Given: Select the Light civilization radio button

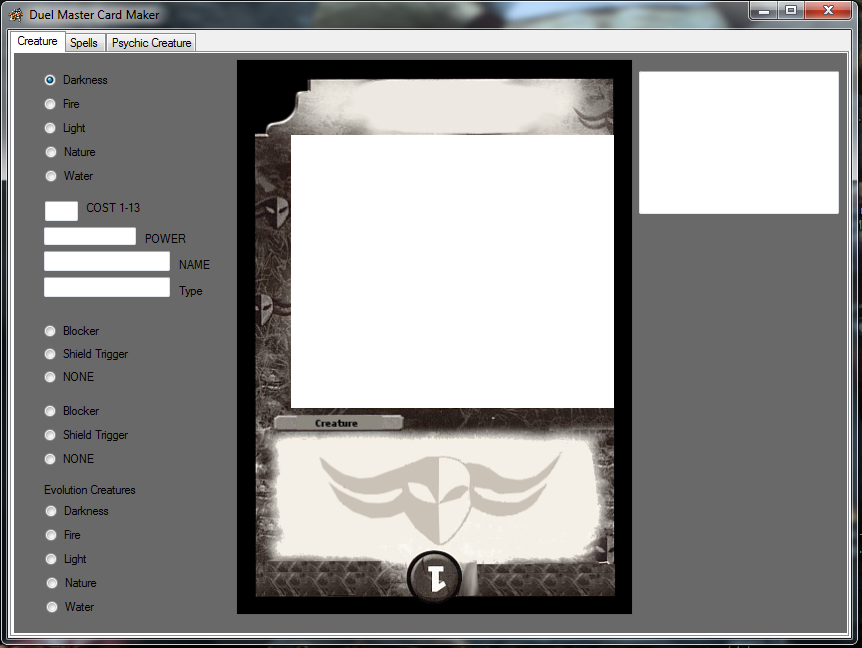Looking at the screenshot, I should pos(50,128).
